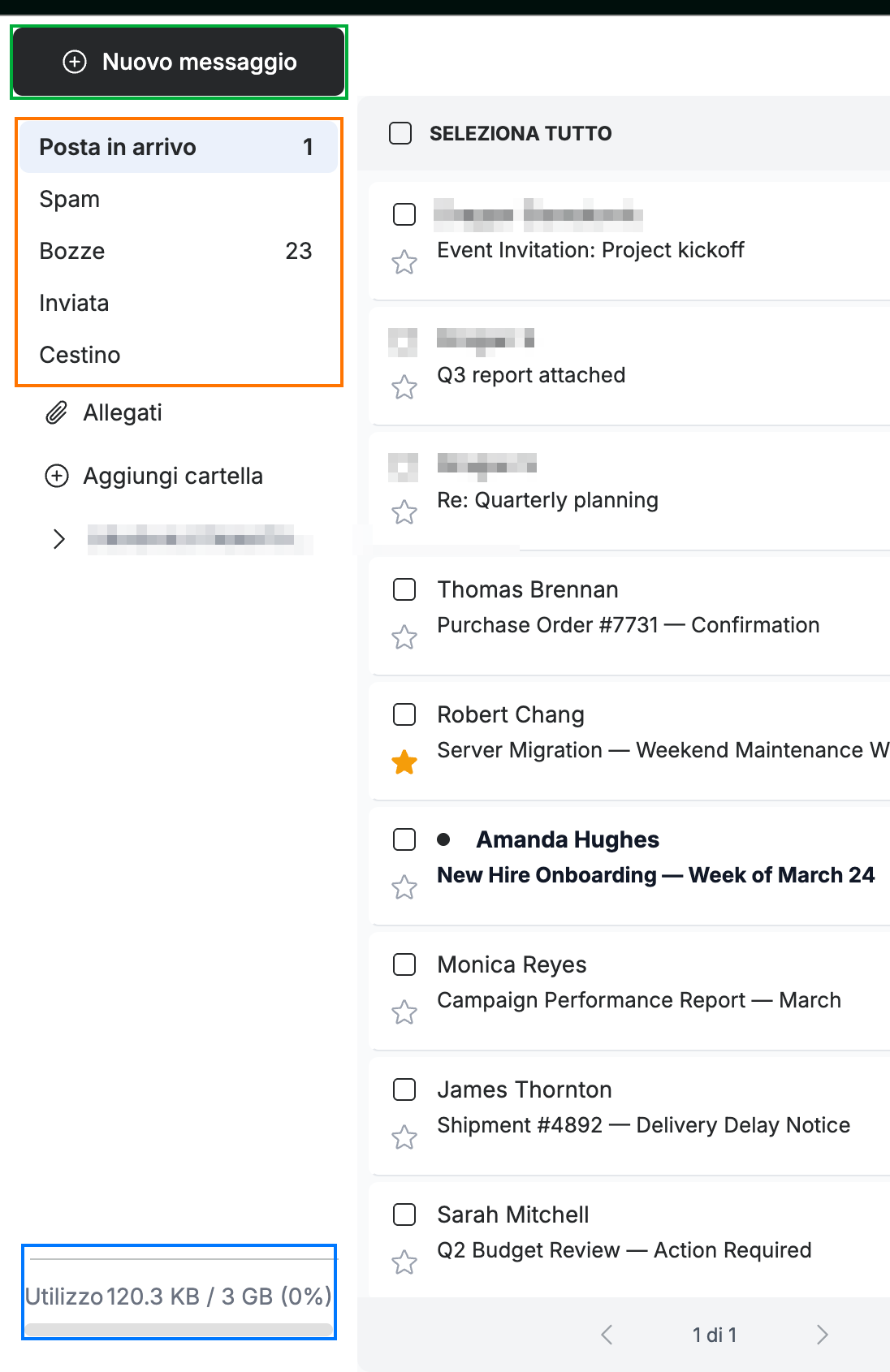Go to next page arrow

[823, 1335]
